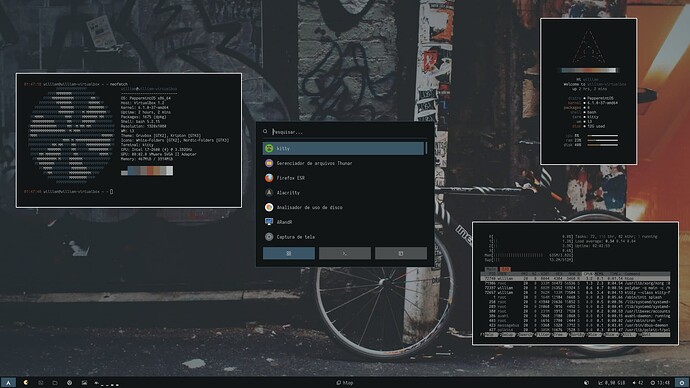The width and height of the screenshot is (690, 388).
Task: Click the F6 SortBy button in htop
Action: point(577,335)
